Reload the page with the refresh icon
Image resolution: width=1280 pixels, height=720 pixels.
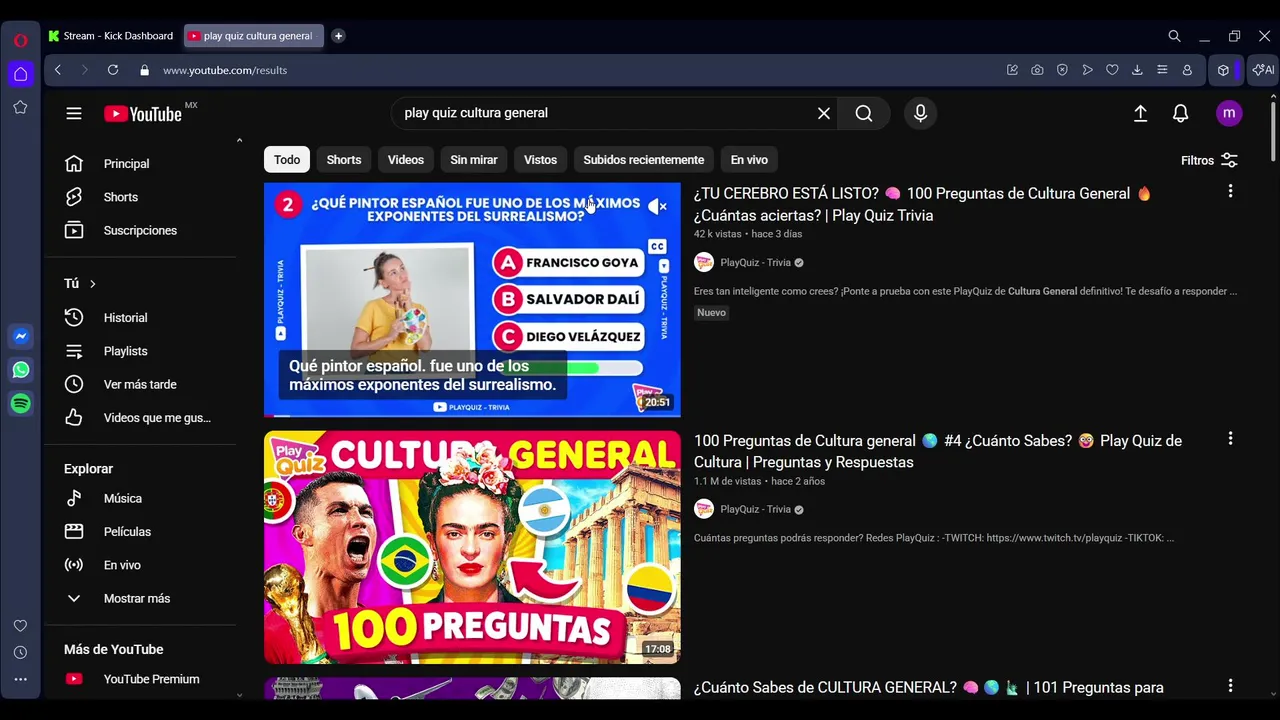[113, 70]
